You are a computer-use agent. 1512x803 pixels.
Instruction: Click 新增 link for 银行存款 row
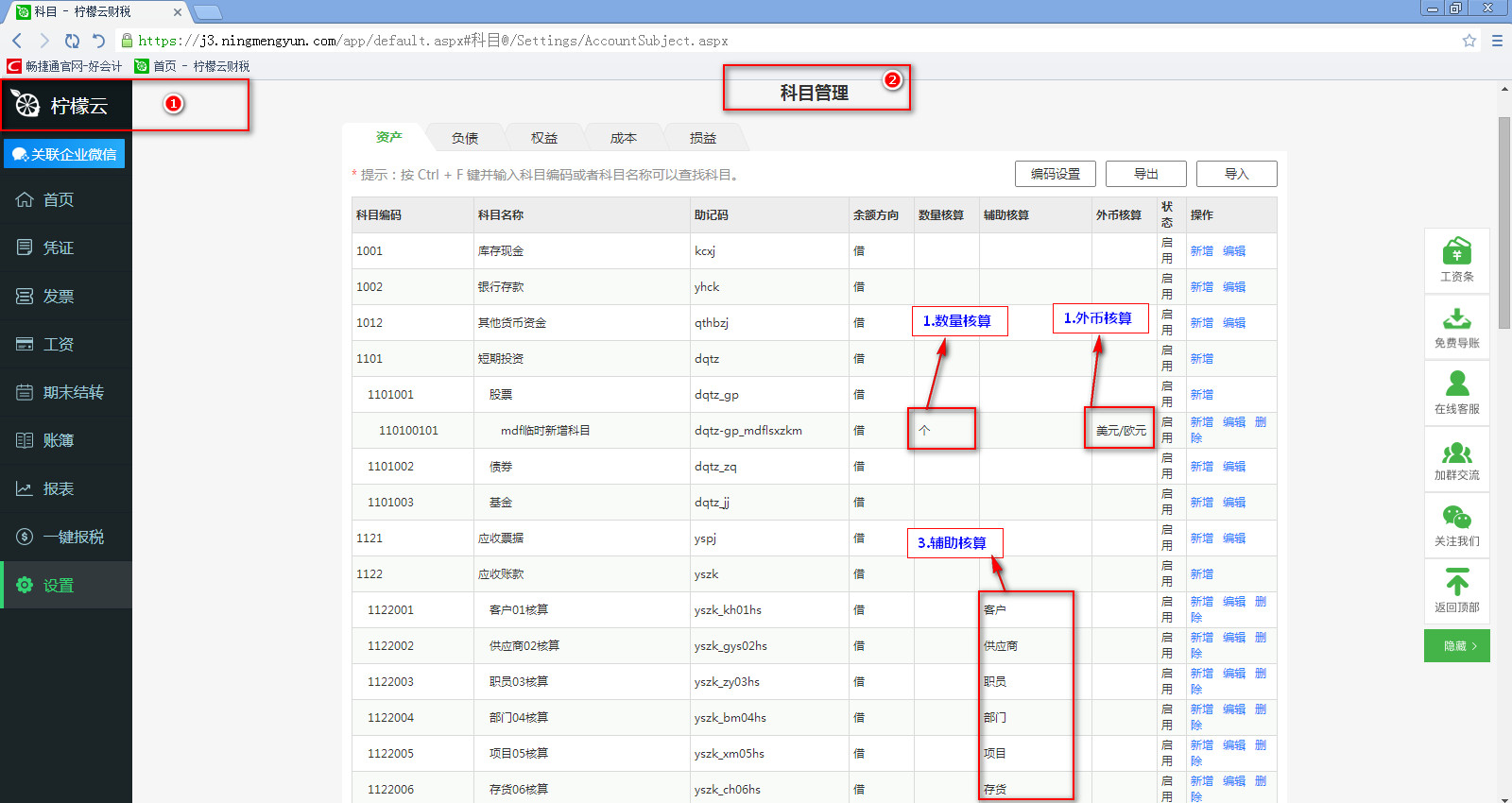[1201, 287]
